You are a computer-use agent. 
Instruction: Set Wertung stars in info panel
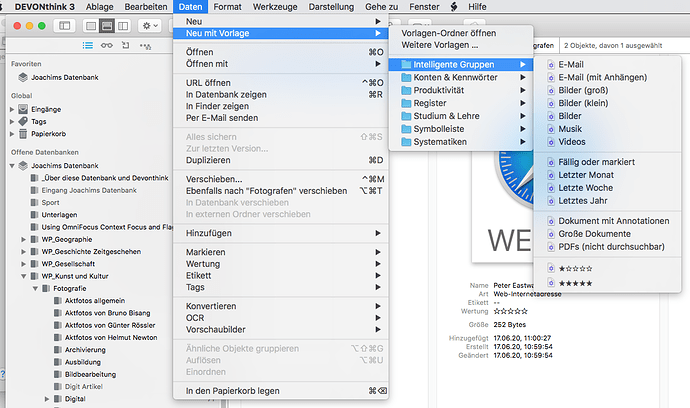pos(510,311)
